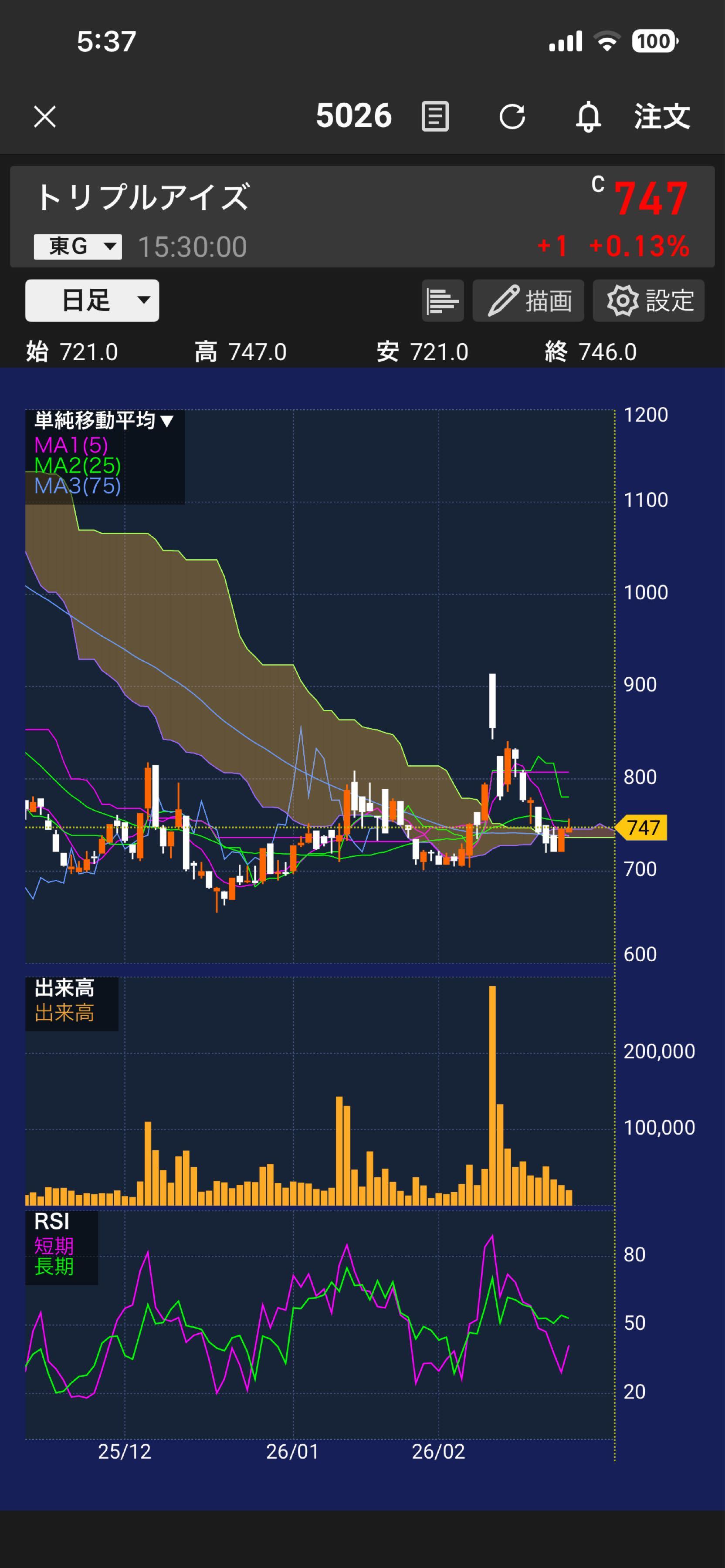Tap the MA3(75) legend label
Image resolution: width=725 pixels, height=1568 pixels.
pyautogui.click(x=77, y=486)
